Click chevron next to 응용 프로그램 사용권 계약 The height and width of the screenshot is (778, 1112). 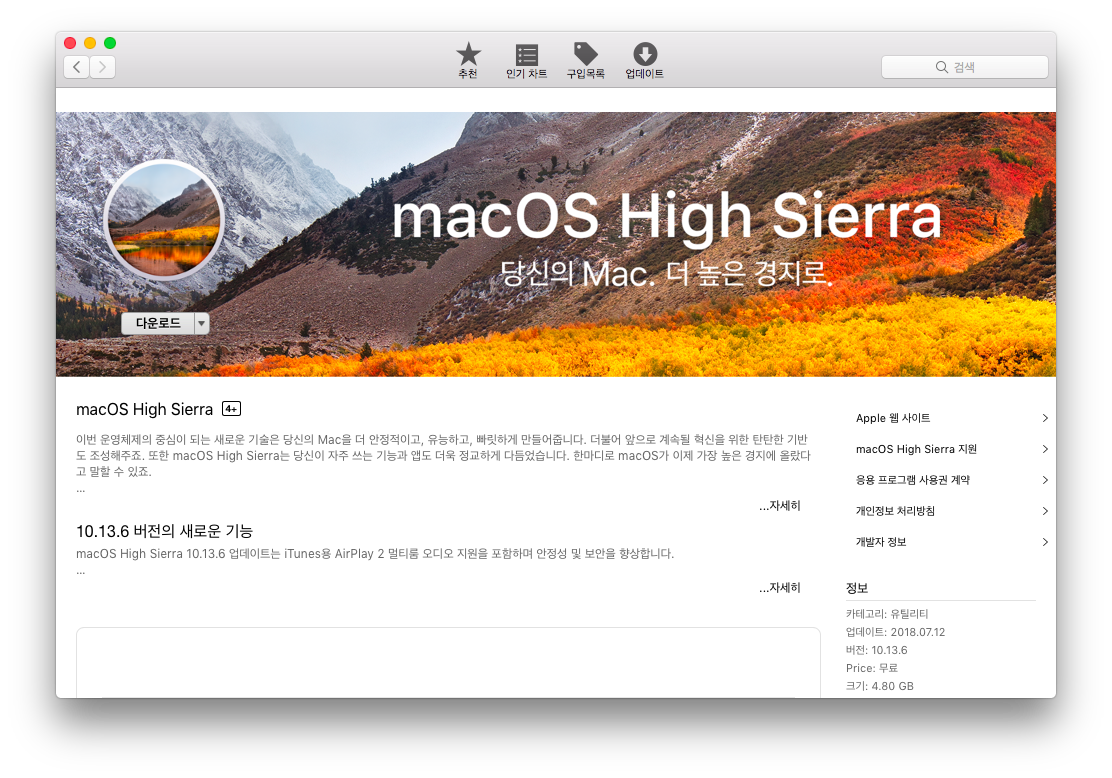pos(1045,480)
